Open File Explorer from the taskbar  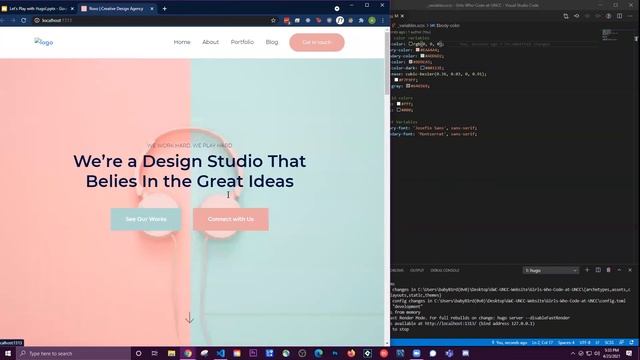(171, 353)
